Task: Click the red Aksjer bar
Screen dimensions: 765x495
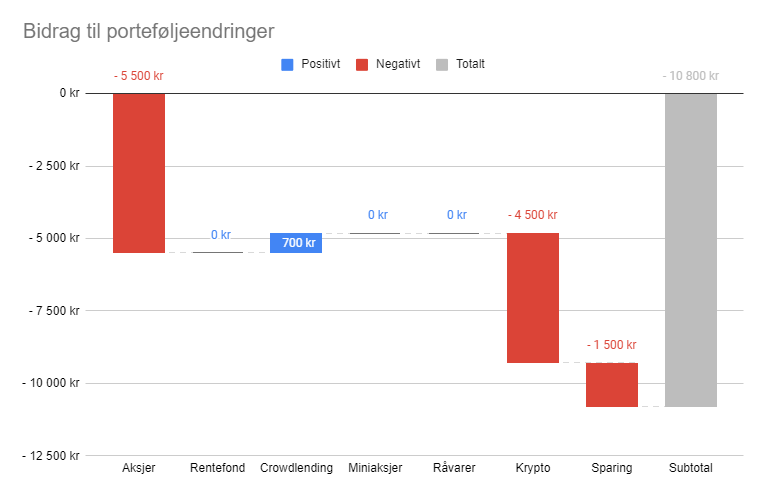Action: tap(139, 173)
